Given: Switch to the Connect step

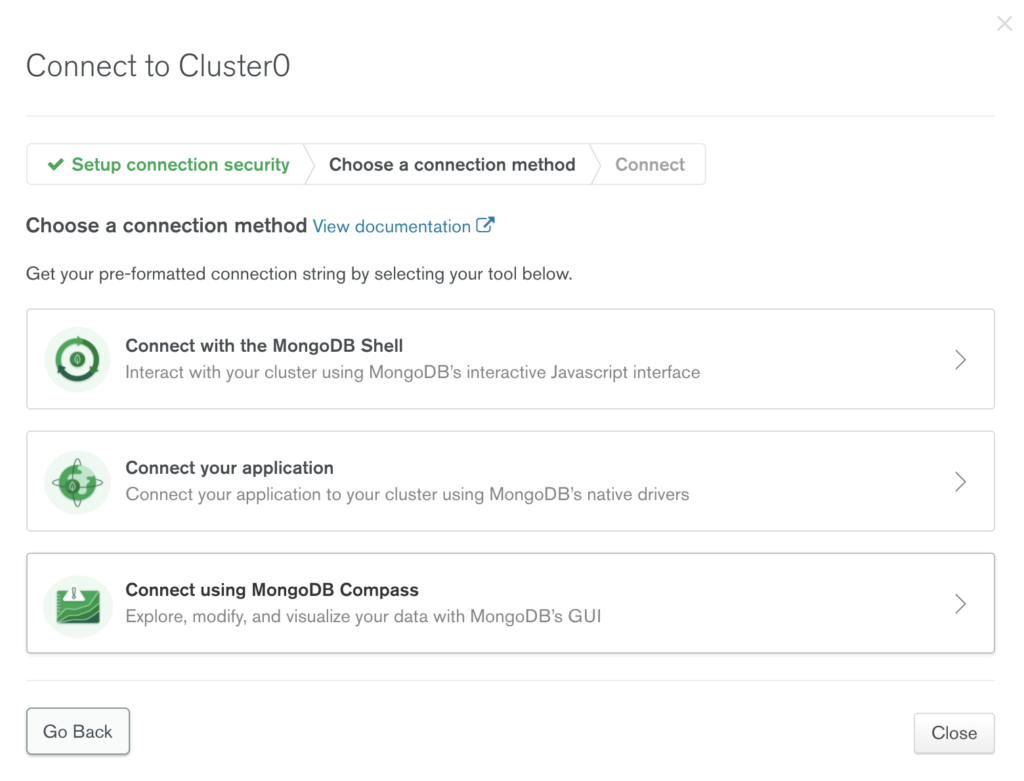Looking at the screenshot, I should (x=650, y=165).
